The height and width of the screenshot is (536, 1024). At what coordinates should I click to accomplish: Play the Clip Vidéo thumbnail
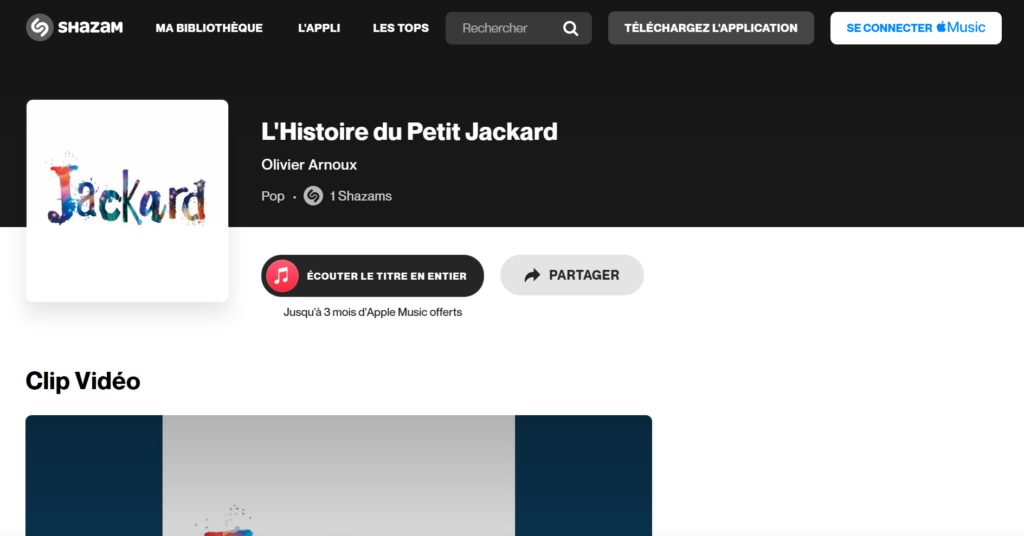click(x=338, y=475)
